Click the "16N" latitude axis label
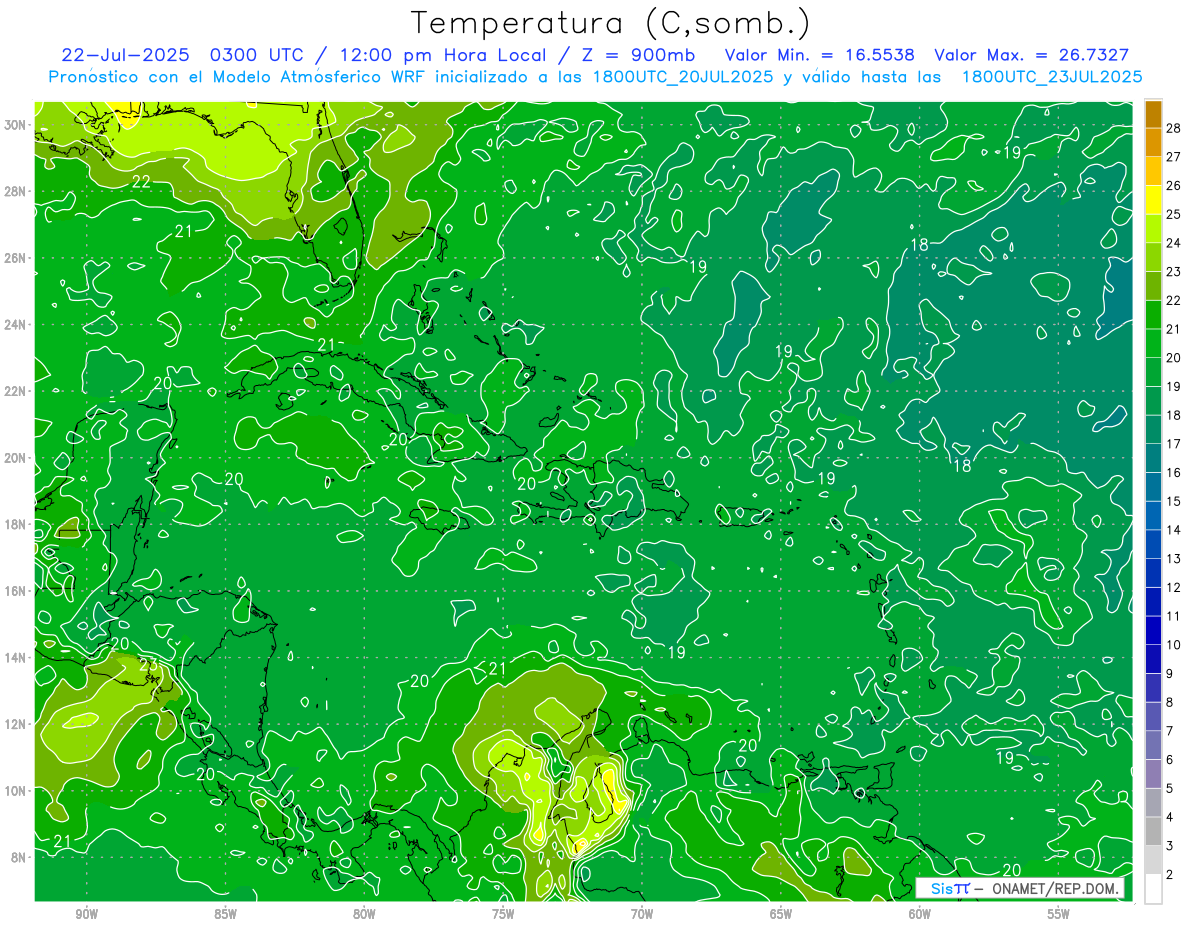This screenshot has height=927, width=1200. coord(15,591)
